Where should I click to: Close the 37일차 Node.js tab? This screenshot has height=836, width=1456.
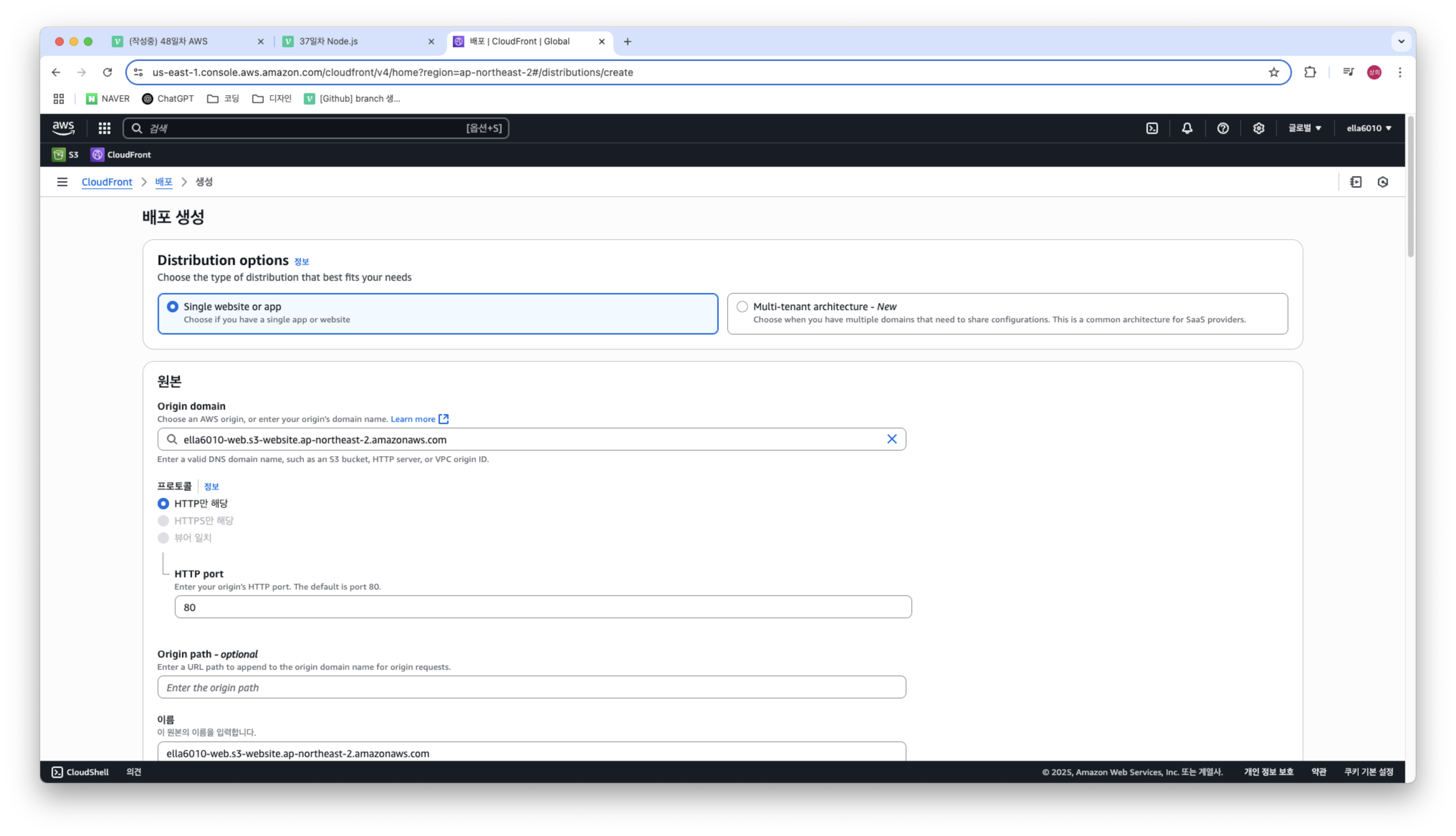click(431, 41)
